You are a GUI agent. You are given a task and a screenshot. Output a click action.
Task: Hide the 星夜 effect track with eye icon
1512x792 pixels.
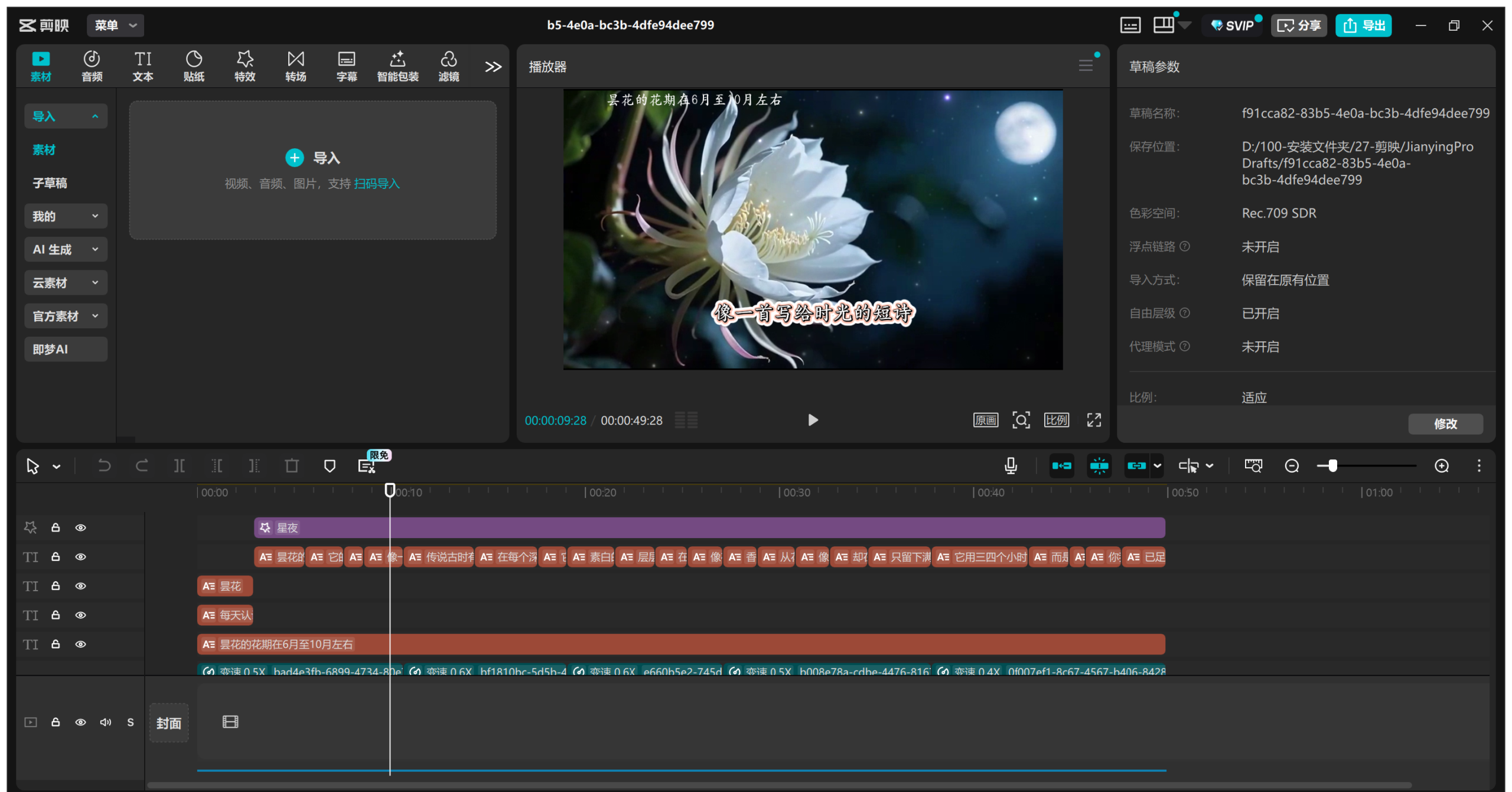click(81, 527)
